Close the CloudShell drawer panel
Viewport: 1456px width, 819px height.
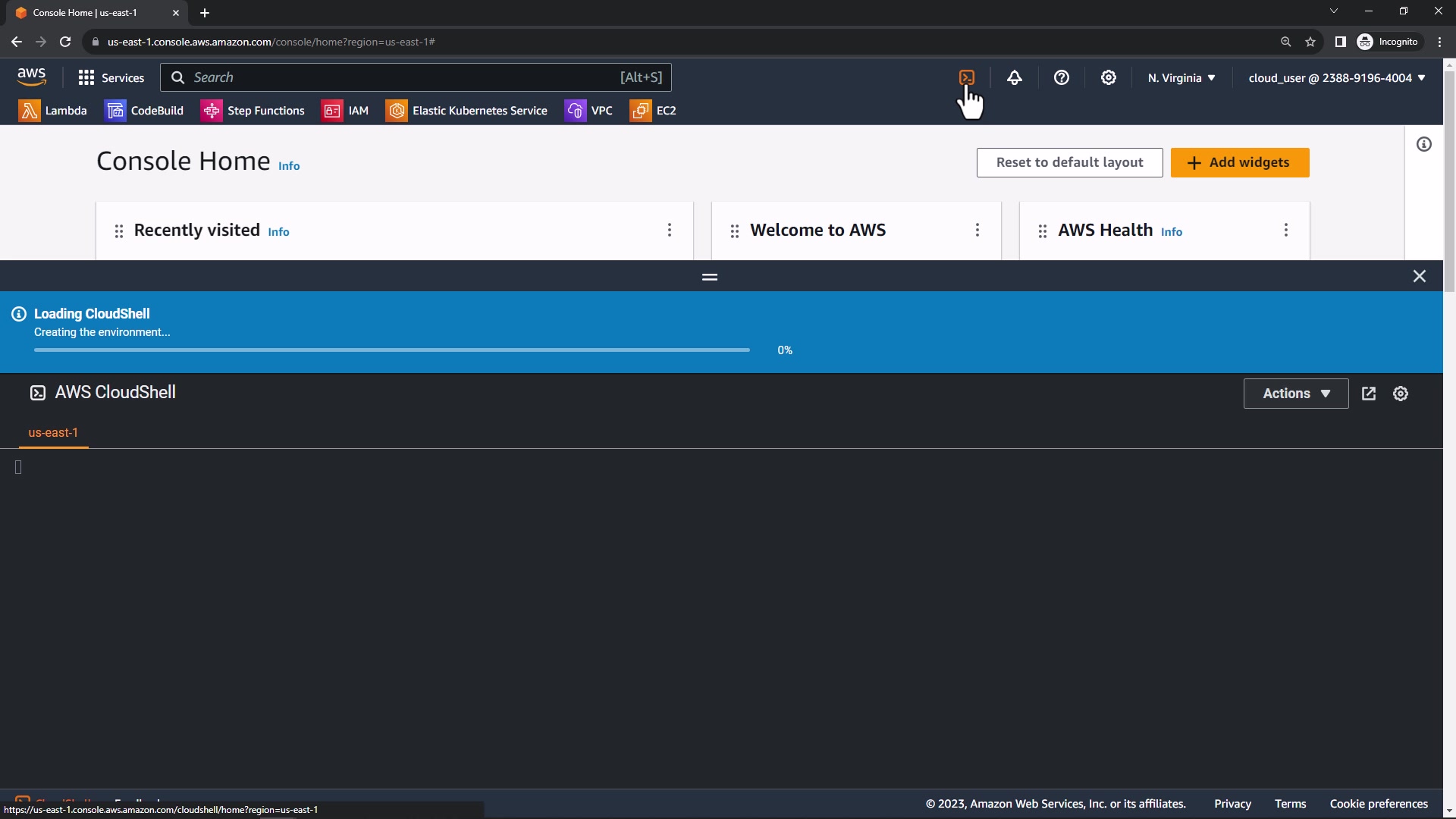point(1419,276)
